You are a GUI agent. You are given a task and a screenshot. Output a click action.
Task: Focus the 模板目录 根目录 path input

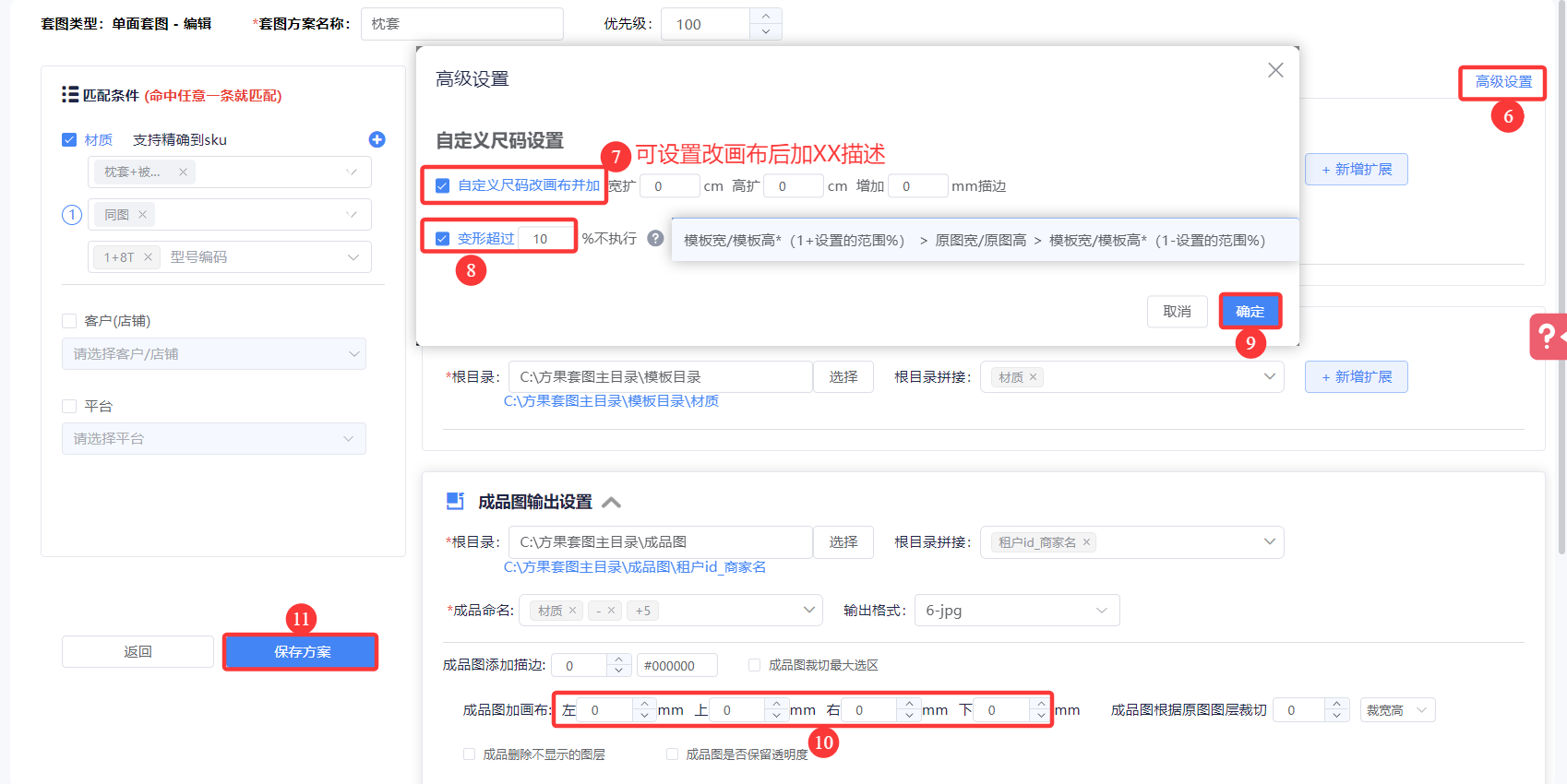point(661,377)
